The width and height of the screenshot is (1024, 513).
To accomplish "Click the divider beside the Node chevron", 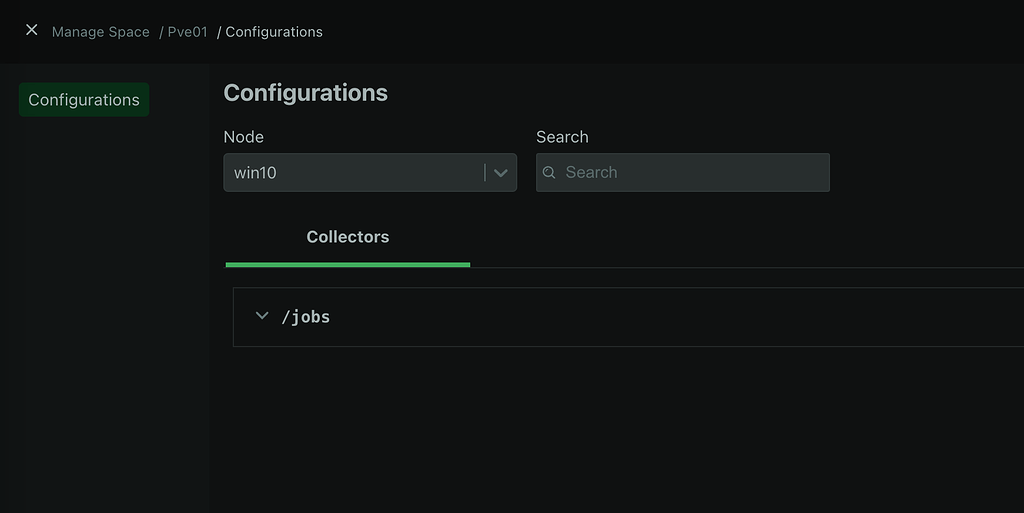I will pos(485,172).
